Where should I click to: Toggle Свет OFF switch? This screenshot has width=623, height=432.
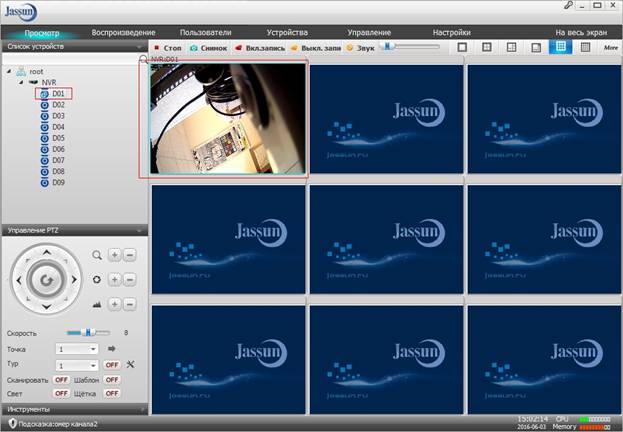click(x=61, y=393)
